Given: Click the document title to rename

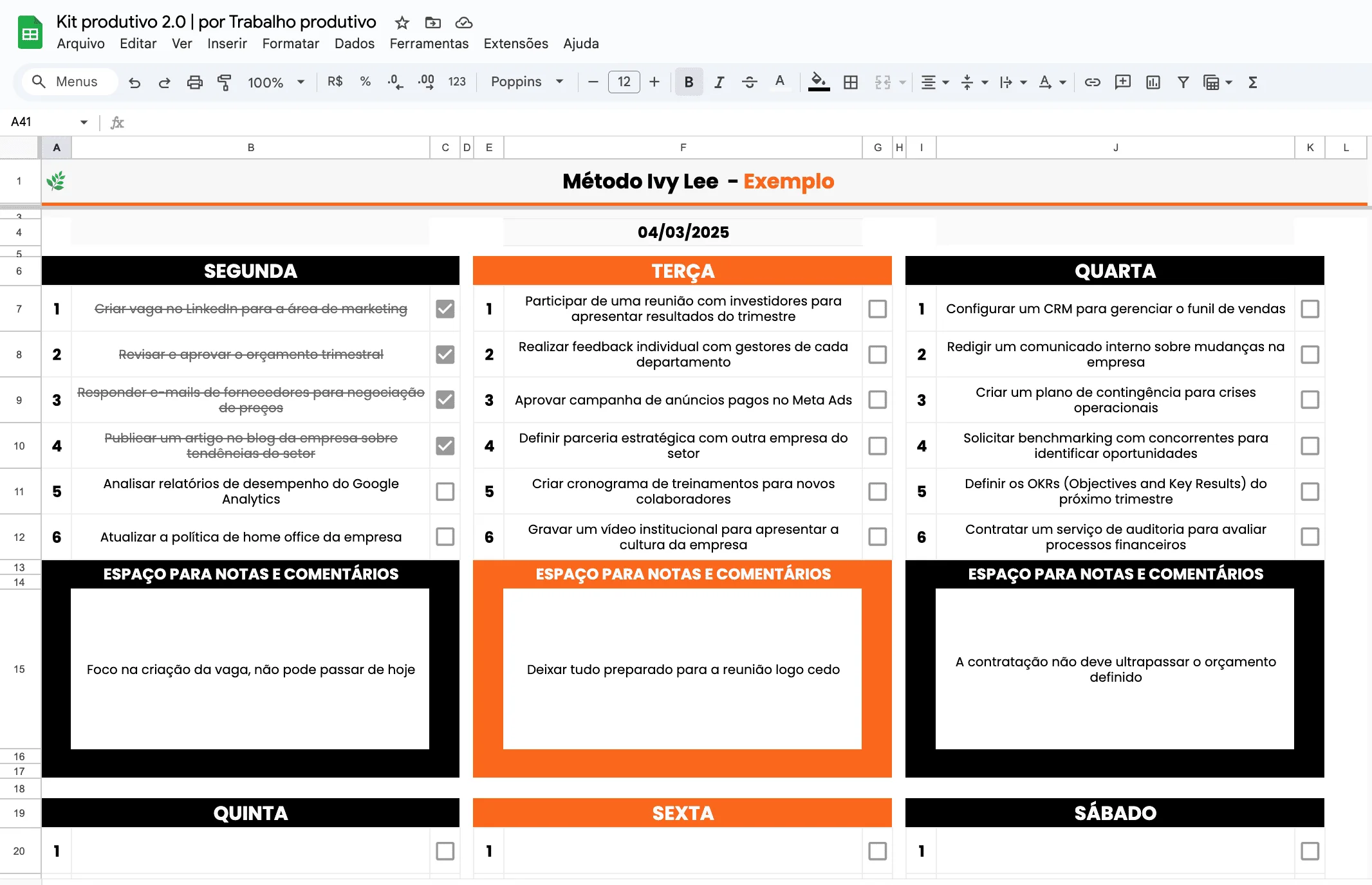Looking at the screenshot, I should click(x=216, y=22).
